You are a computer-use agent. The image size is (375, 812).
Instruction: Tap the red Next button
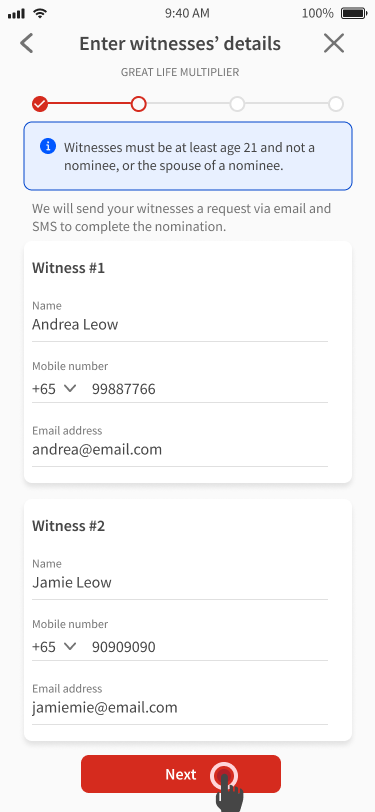pyautogui.click(x=181, y=774)
